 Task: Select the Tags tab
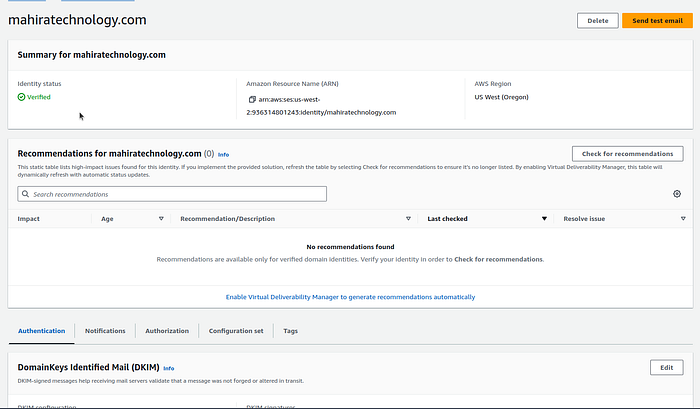pyautogui.click(x=290, y=331)
